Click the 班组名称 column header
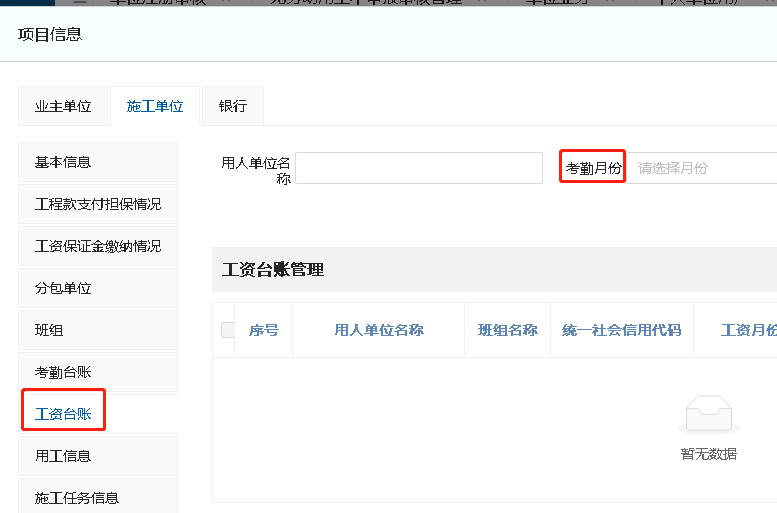The height and width of the screenshot is (513, 777). pos(507,330)
